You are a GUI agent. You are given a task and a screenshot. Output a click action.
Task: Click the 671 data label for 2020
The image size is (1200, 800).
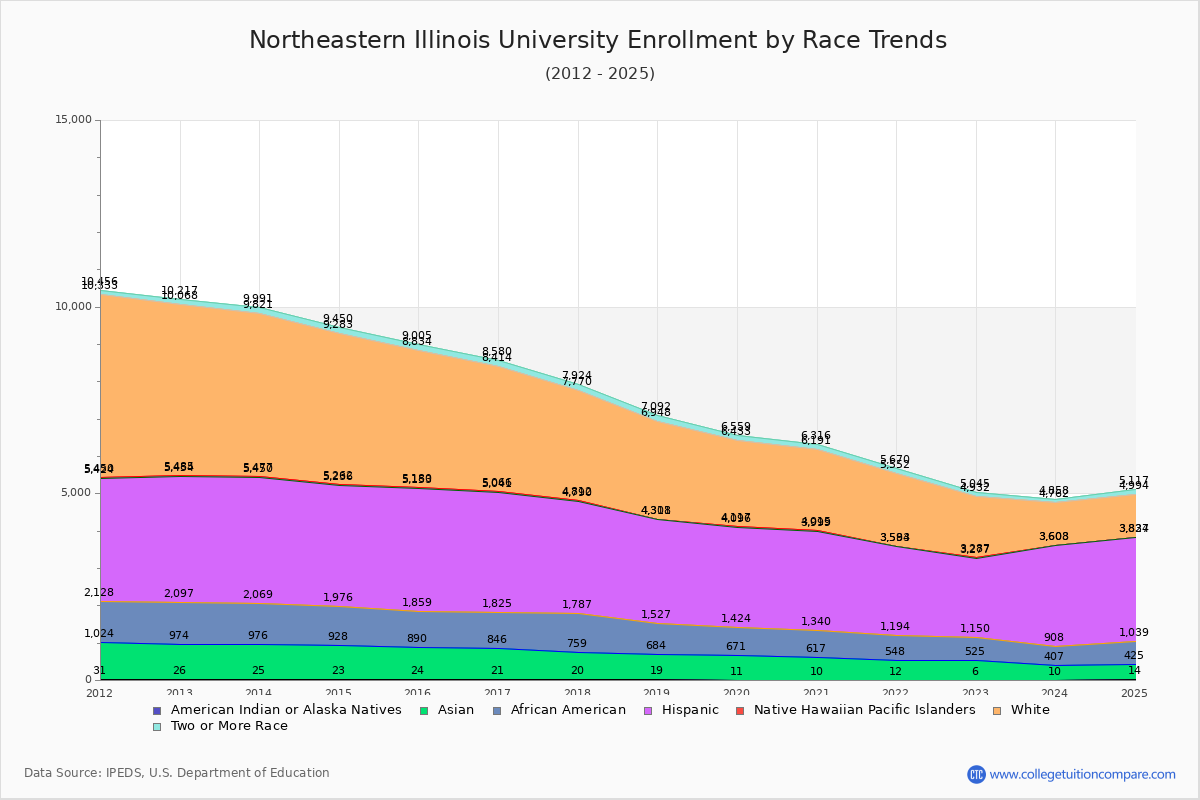(x=736, y=647)
